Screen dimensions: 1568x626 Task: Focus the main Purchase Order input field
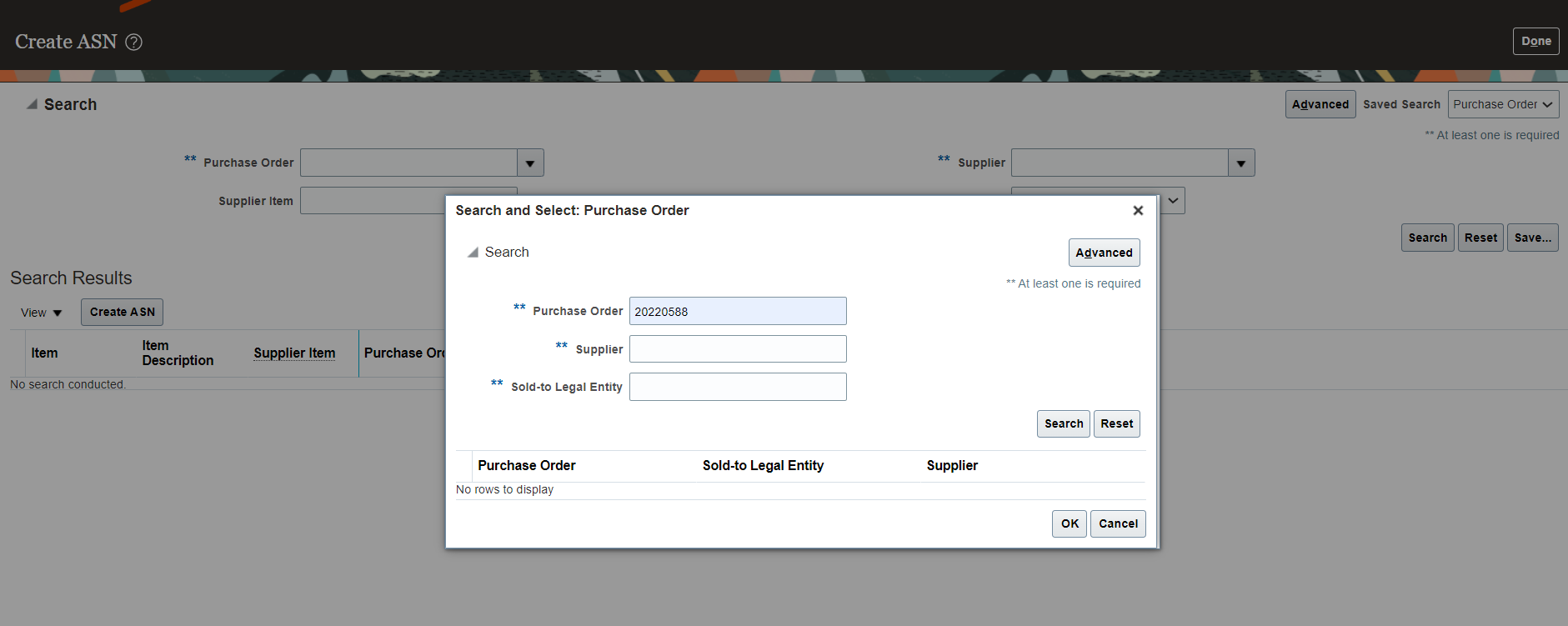408,163
